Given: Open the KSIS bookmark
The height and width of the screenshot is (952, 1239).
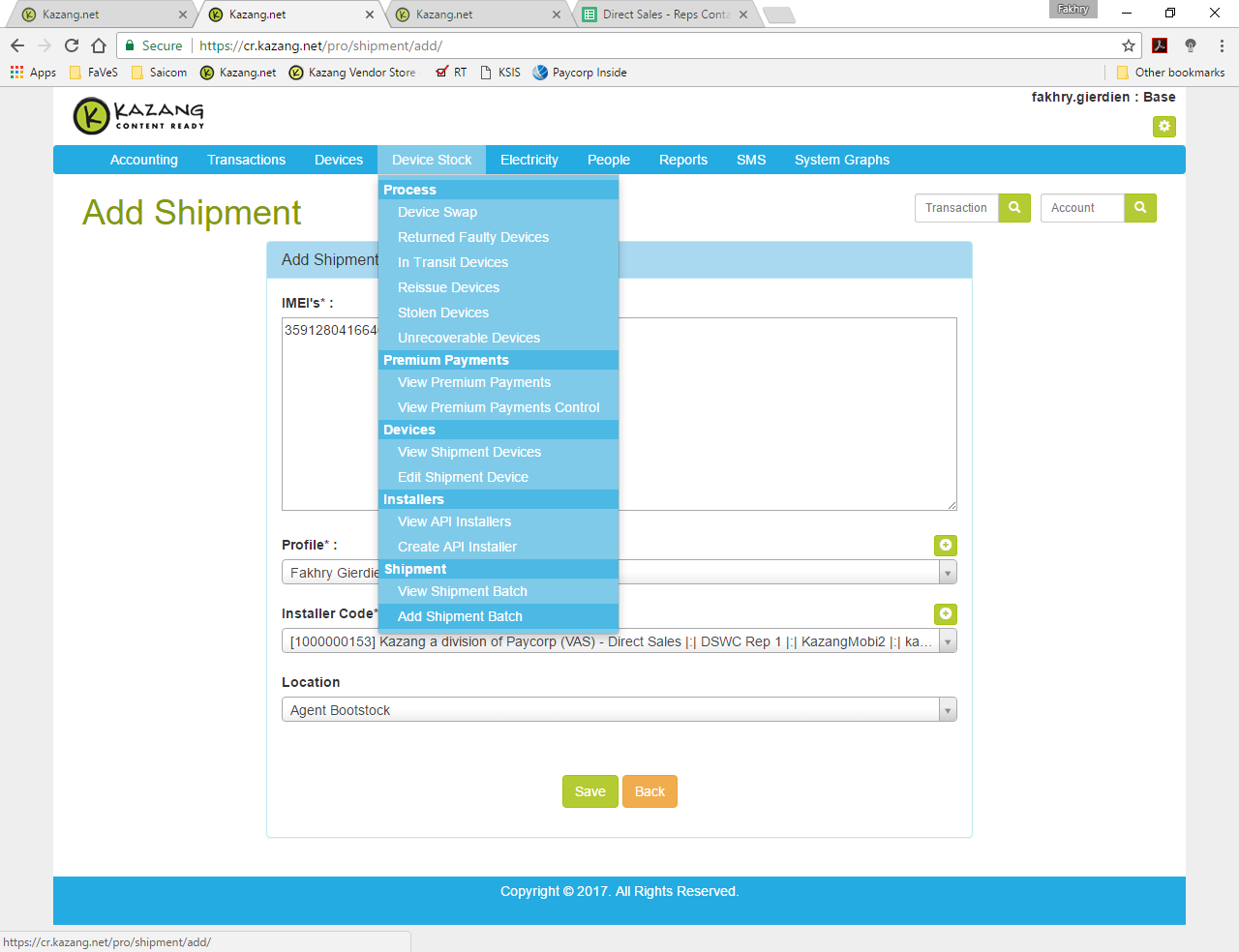Looking at the screenshot, I should 500,73.
